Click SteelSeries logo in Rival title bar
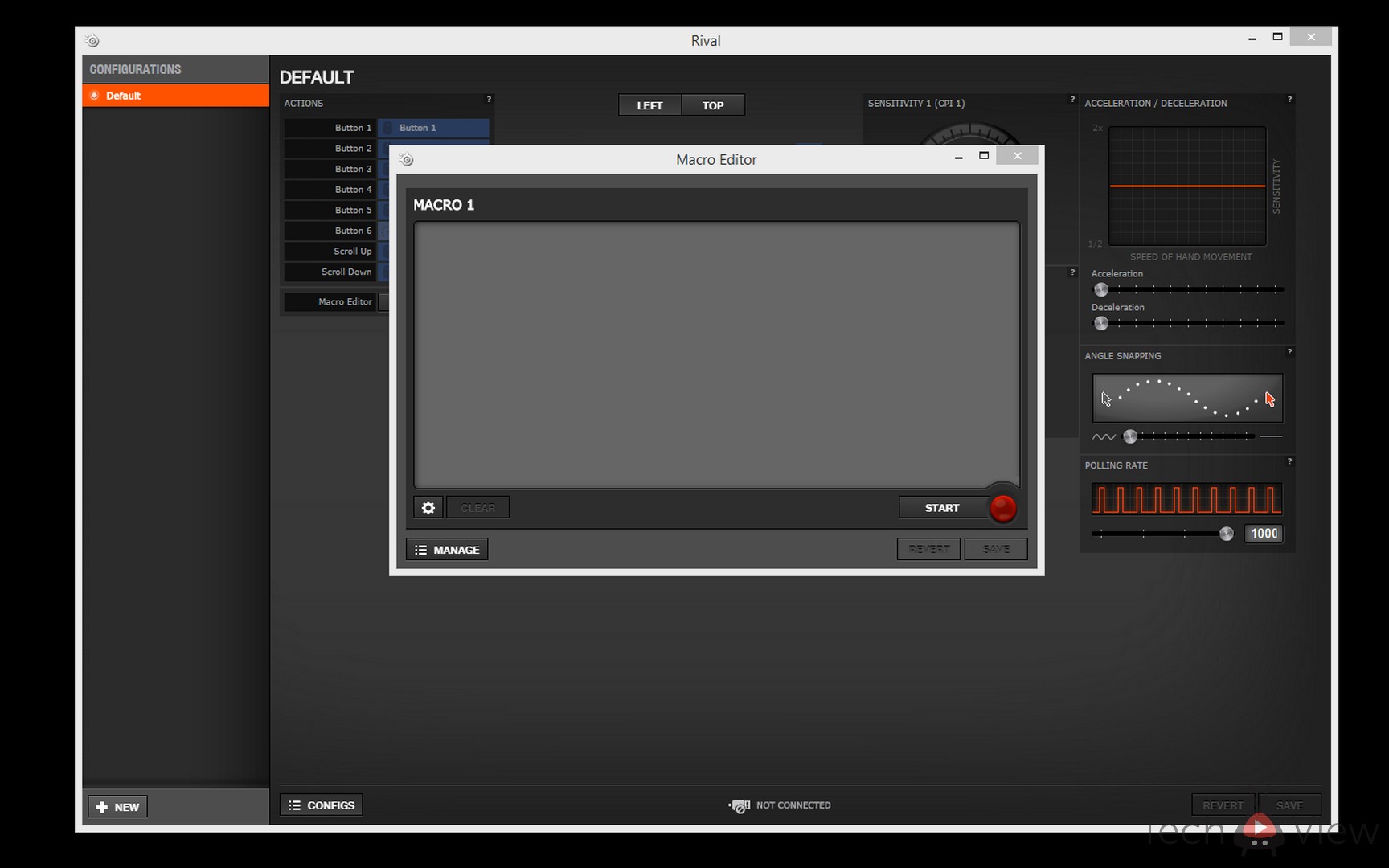 tap(92, 40)
